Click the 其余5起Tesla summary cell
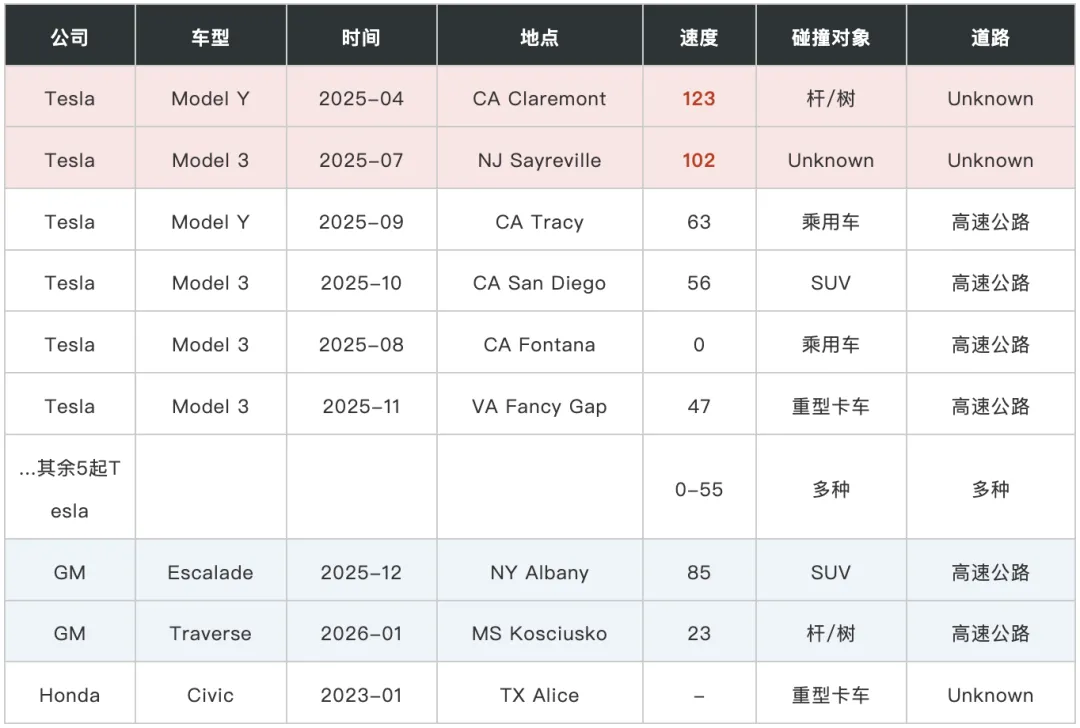The height and width of the screenshot is (728, 1080). (x=70, y=488)
